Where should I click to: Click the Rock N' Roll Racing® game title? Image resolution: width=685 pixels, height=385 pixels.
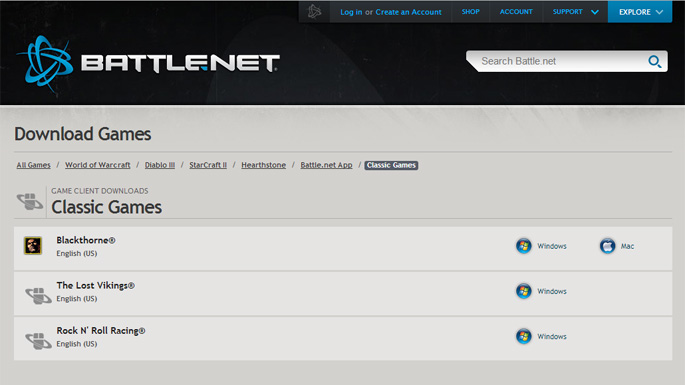[x=100, y=331]
